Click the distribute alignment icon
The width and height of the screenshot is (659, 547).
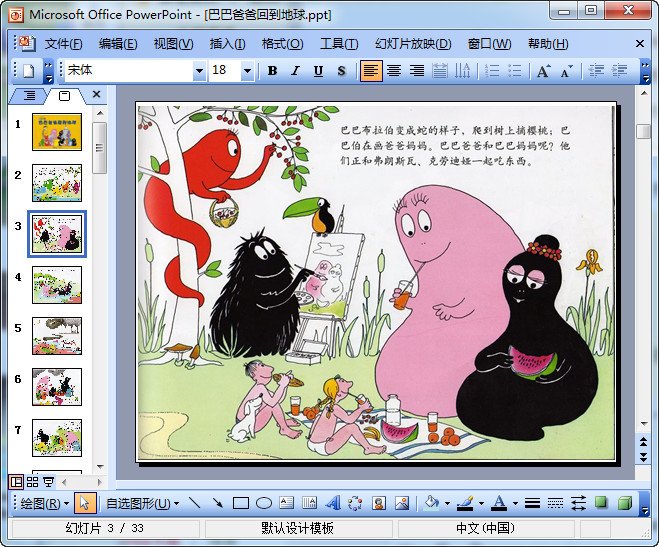click(440, 71)
